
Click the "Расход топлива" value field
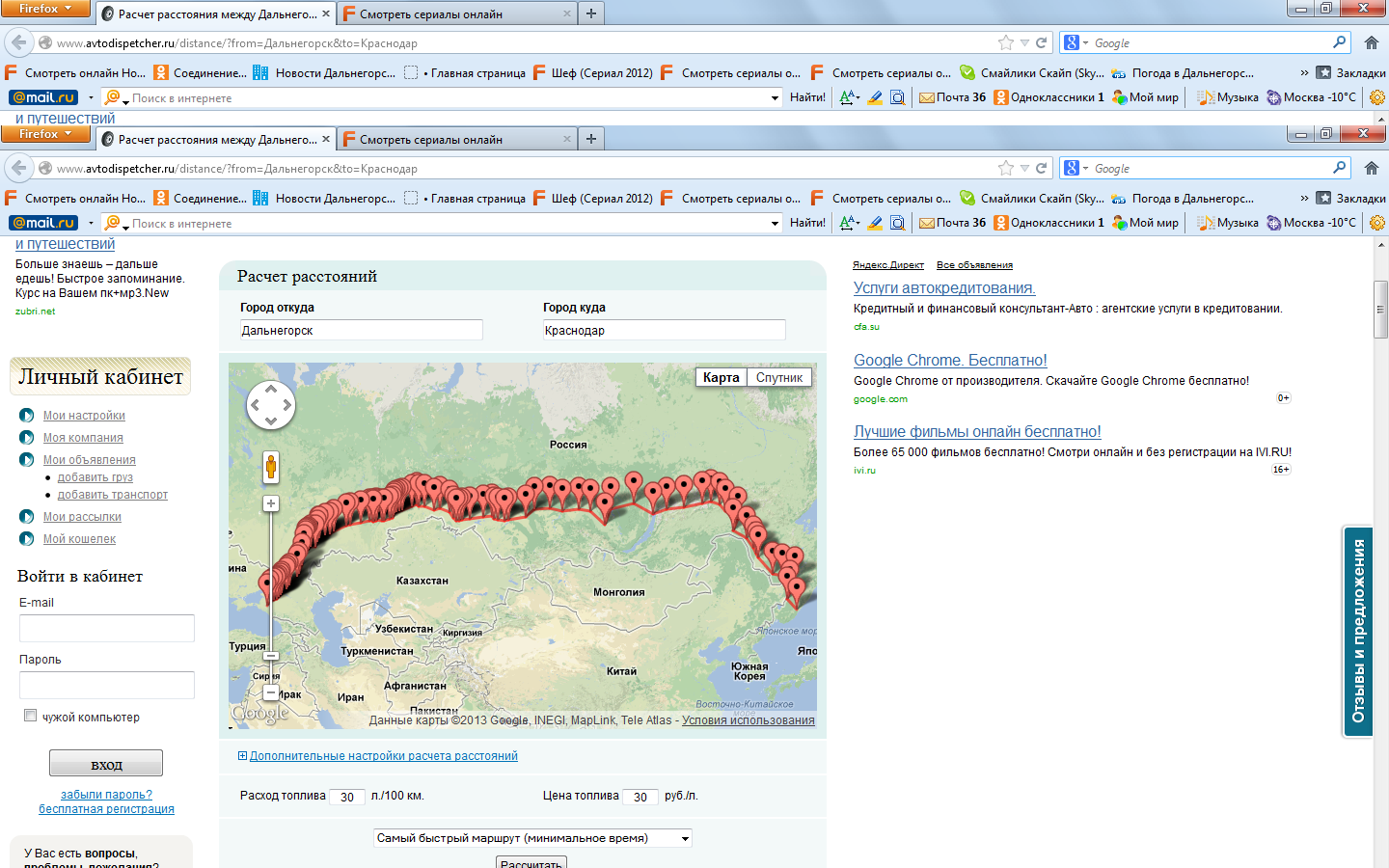pos(347,797)
